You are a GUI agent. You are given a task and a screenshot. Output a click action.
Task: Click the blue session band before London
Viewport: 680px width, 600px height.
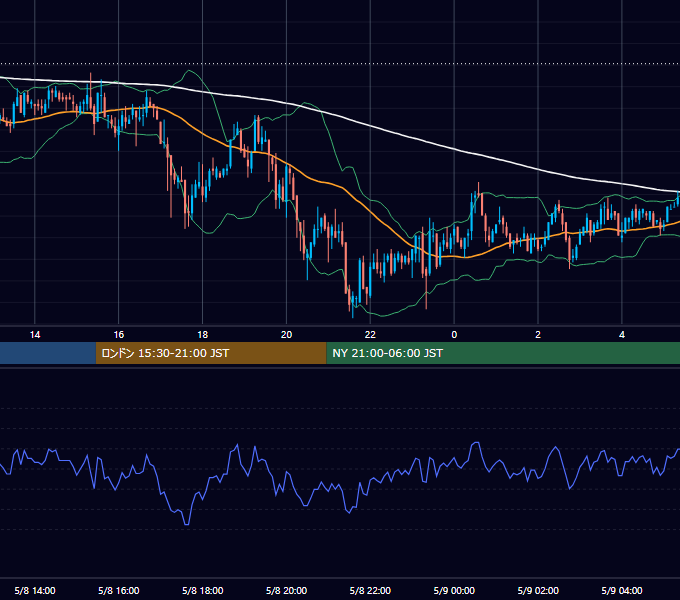(x=48, y=353)
